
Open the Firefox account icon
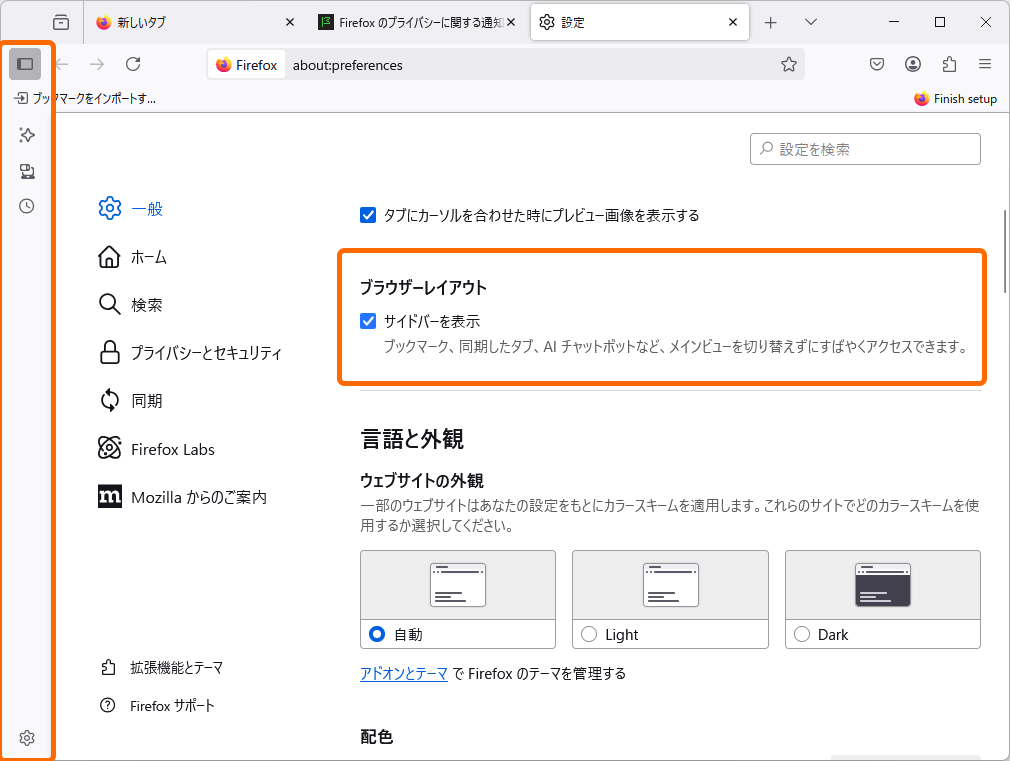913,64
